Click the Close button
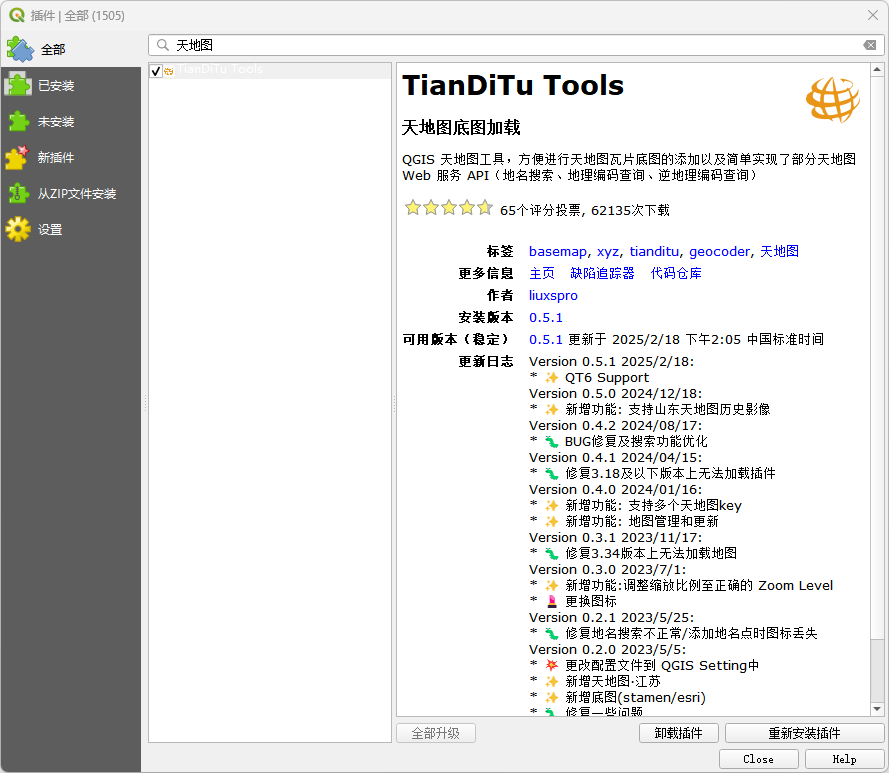The width and height of the screenshot is (889, 773). point(759,759)
